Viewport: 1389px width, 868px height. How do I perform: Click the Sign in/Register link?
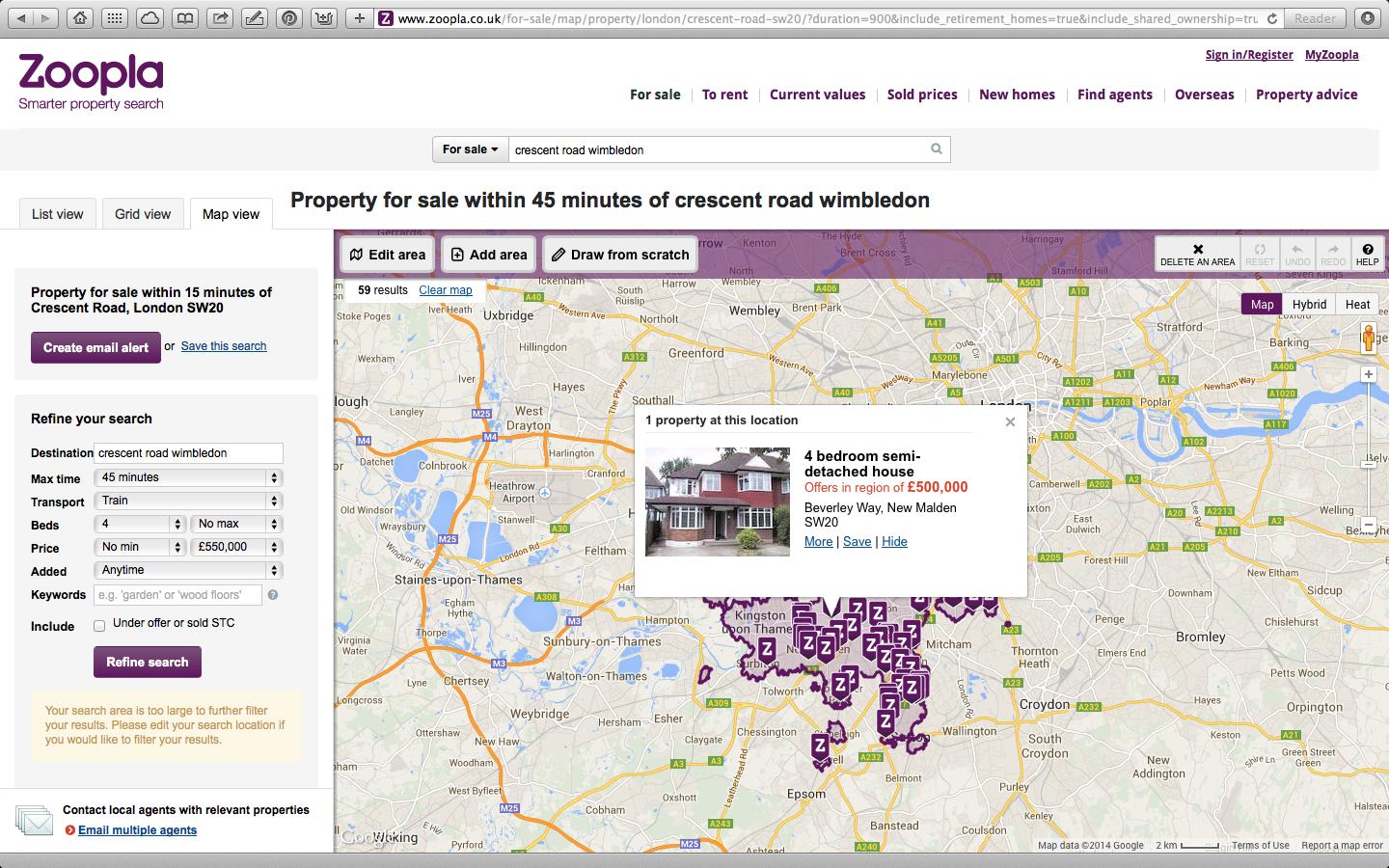point(1249,55)
